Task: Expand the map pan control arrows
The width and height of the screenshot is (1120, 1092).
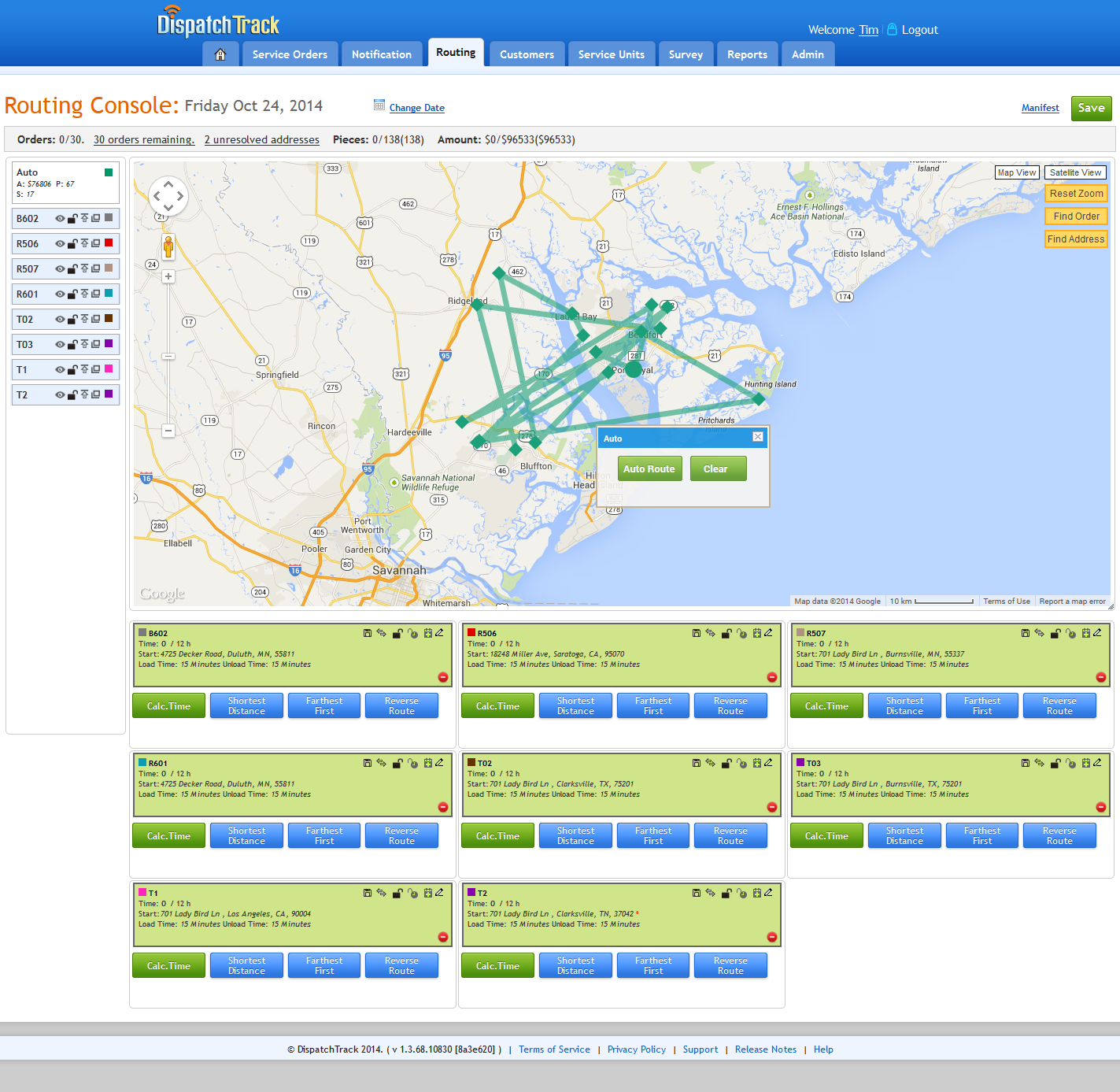Action: coord(168,196)
